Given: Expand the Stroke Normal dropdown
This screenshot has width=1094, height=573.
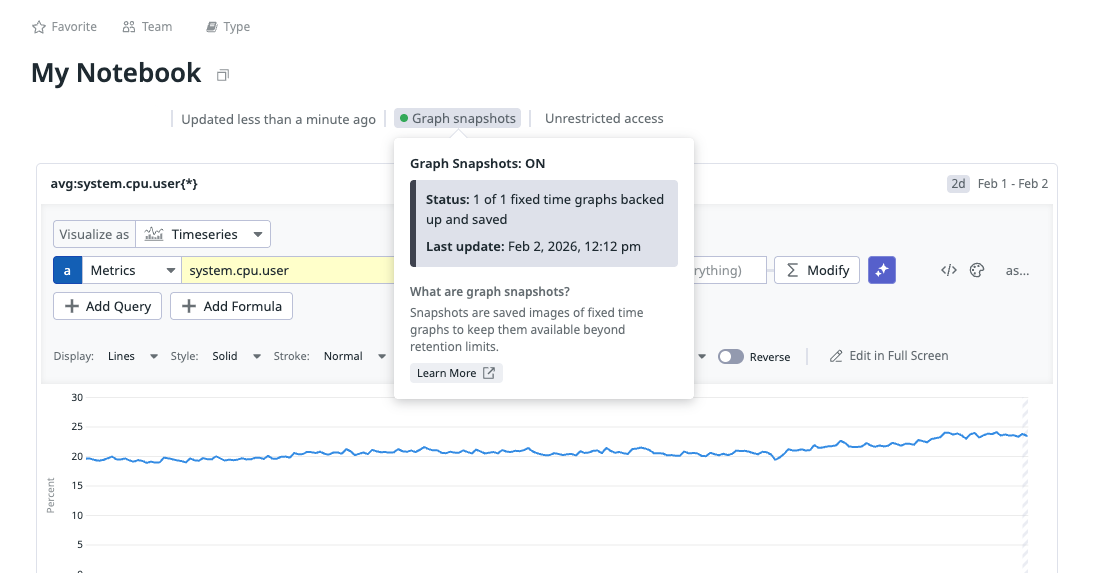Looking at the screenshot, I should [354, 357].
